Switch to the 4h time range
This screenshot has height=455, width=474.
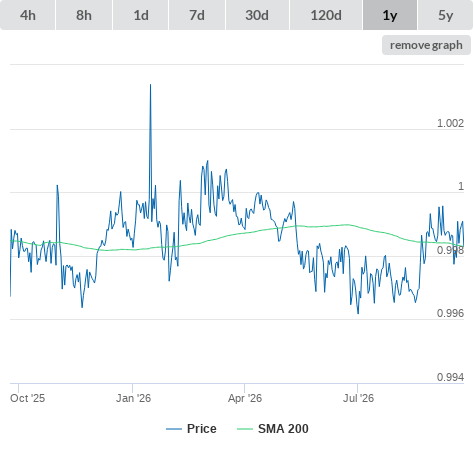coord(28,15)
